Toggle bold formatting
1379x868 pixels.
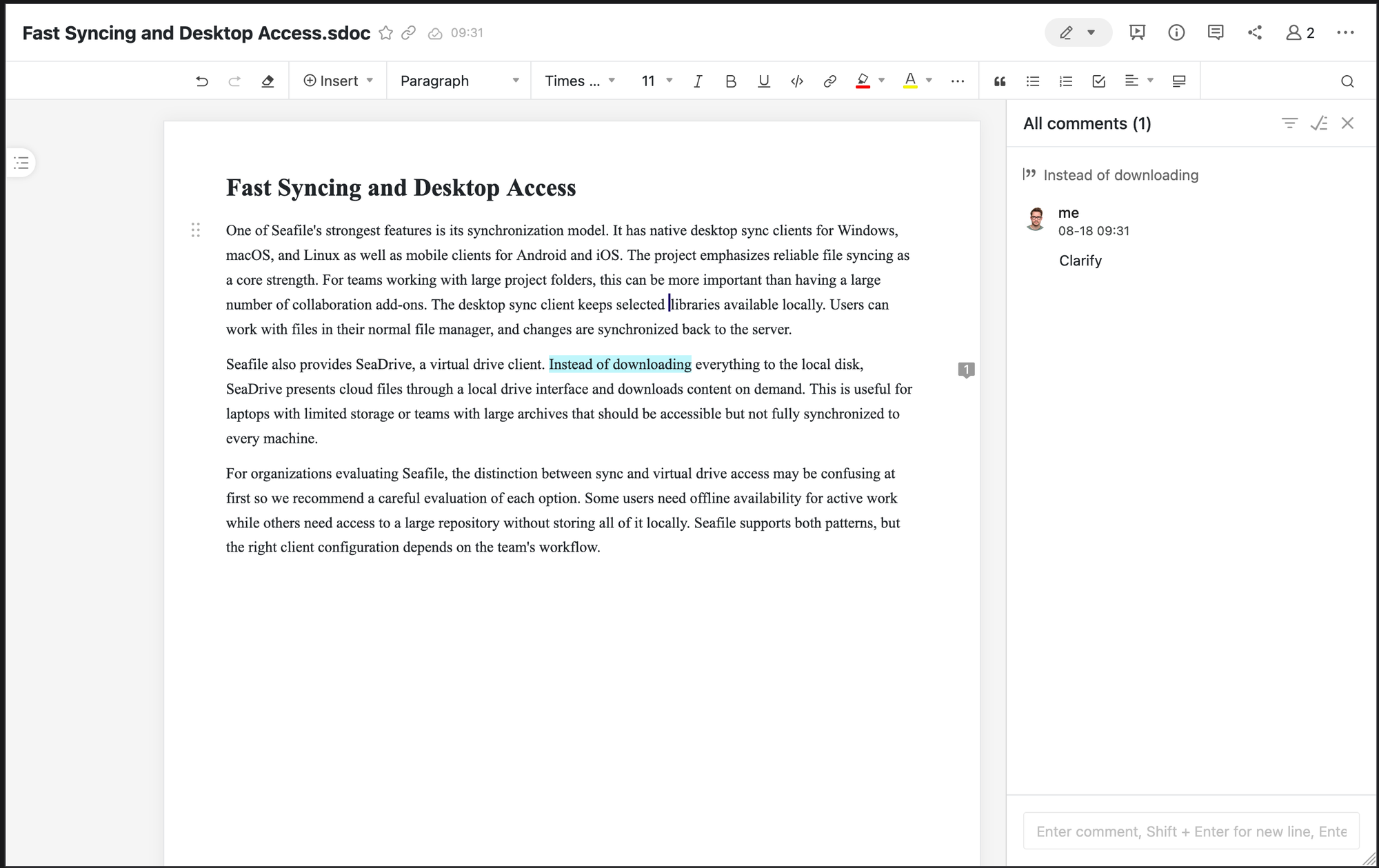point(731,81)
